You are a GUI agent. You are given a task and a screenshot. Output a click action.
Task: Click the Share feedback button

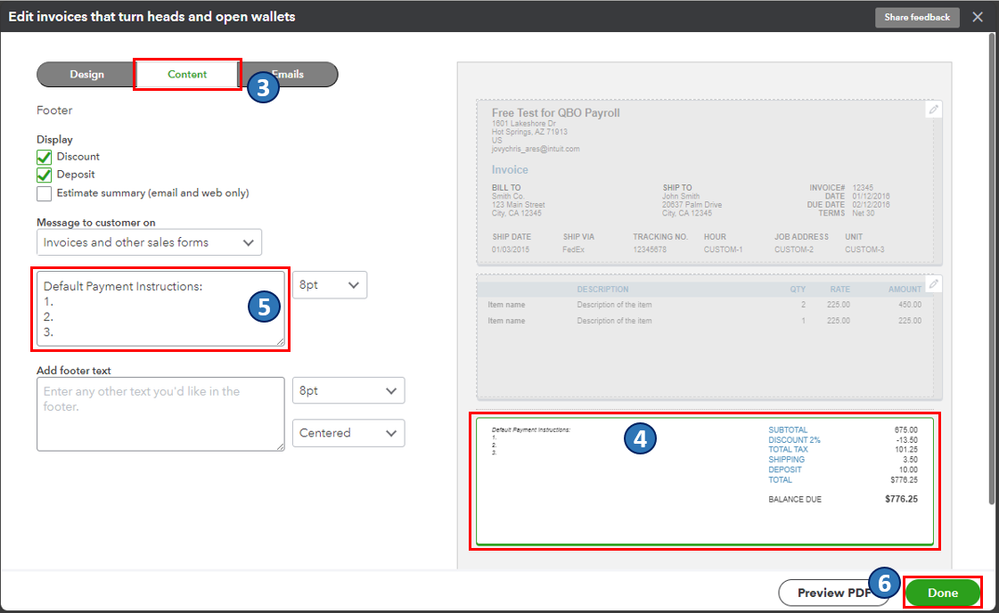click(x=917, y=17)
